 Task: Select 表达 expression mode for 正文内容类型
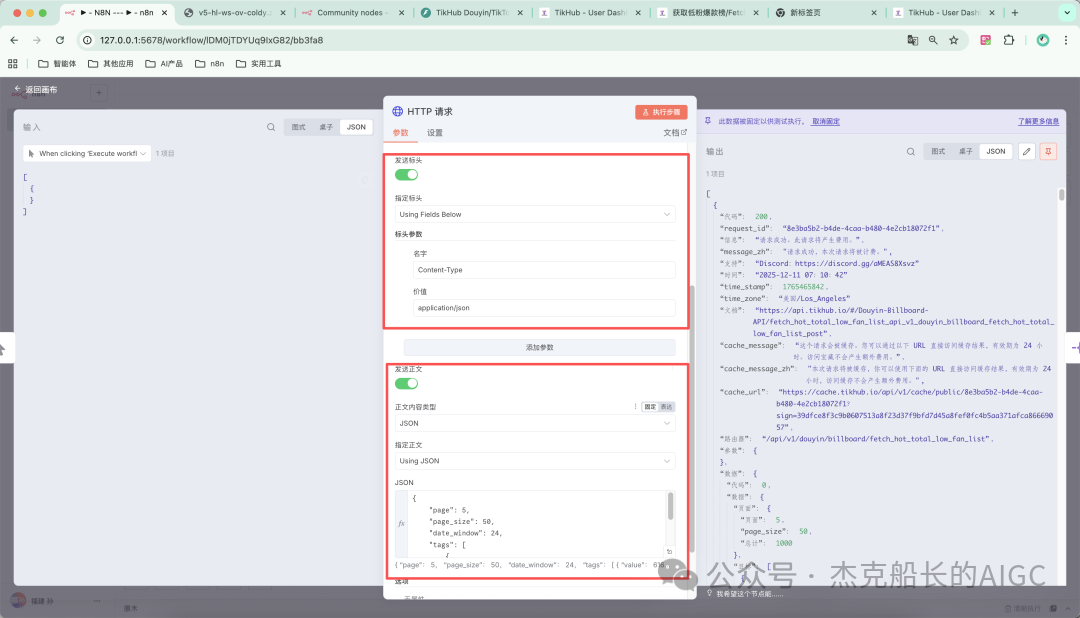[667, 406]
